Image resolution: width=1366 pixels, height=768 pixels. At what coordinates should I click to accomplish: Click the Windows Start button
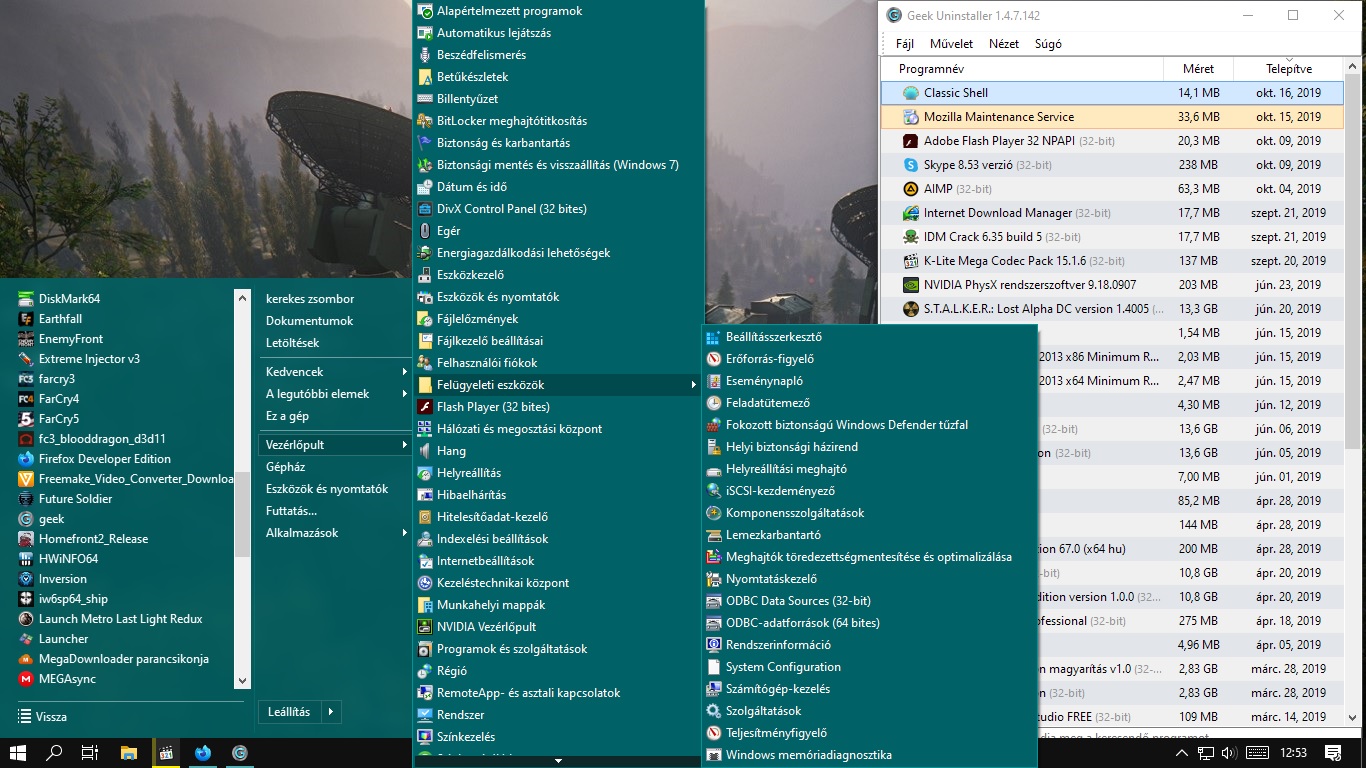pos(18,753)
